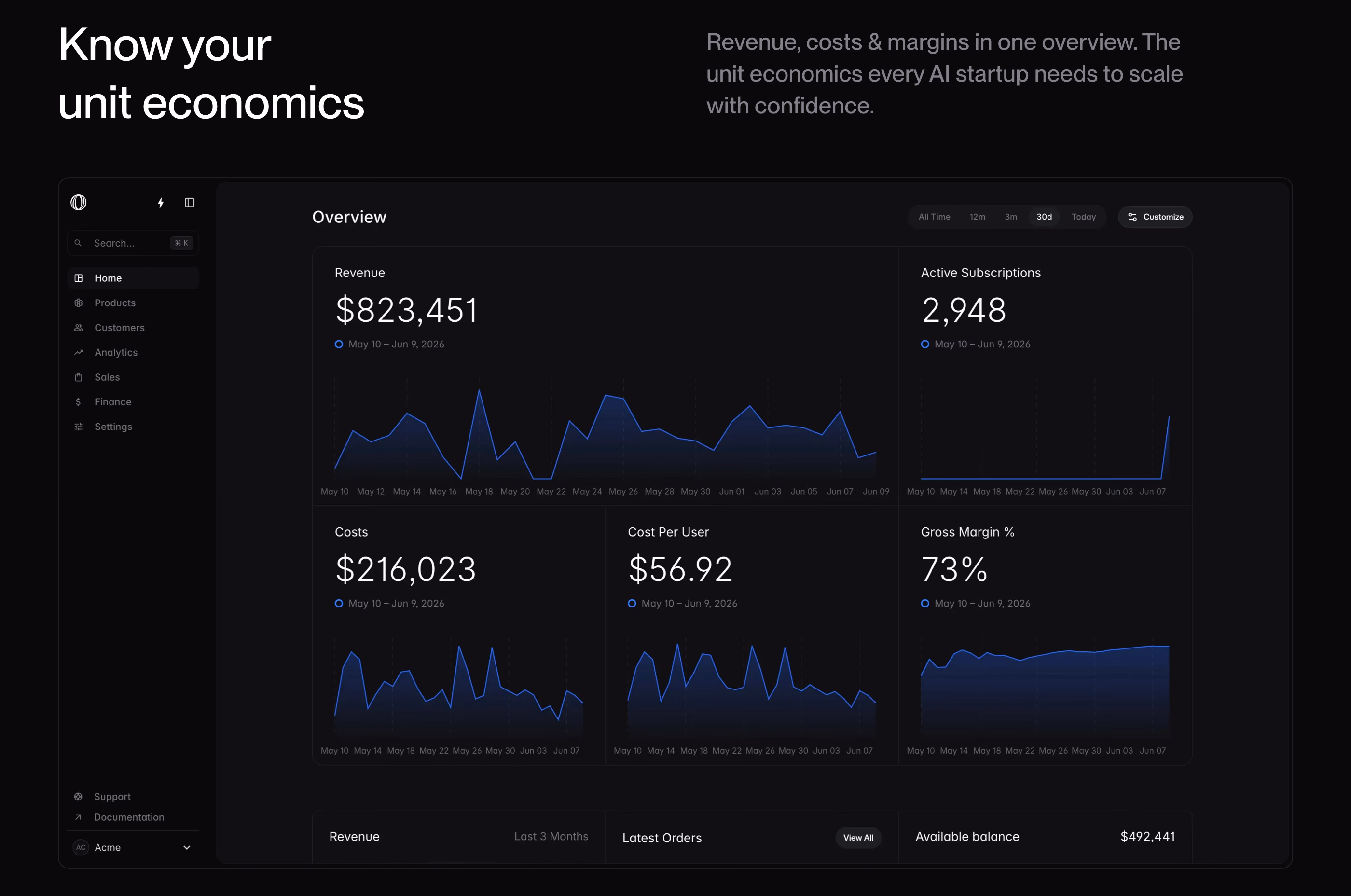Click the Sales shopping bag icon
Image resolution: width=1351 pixels, height=896 pixels.
[78, 377]
